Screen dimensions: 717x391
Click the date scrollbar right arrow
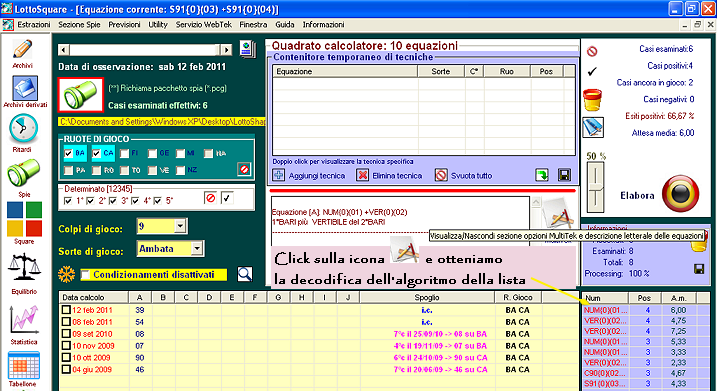[226, 49]
